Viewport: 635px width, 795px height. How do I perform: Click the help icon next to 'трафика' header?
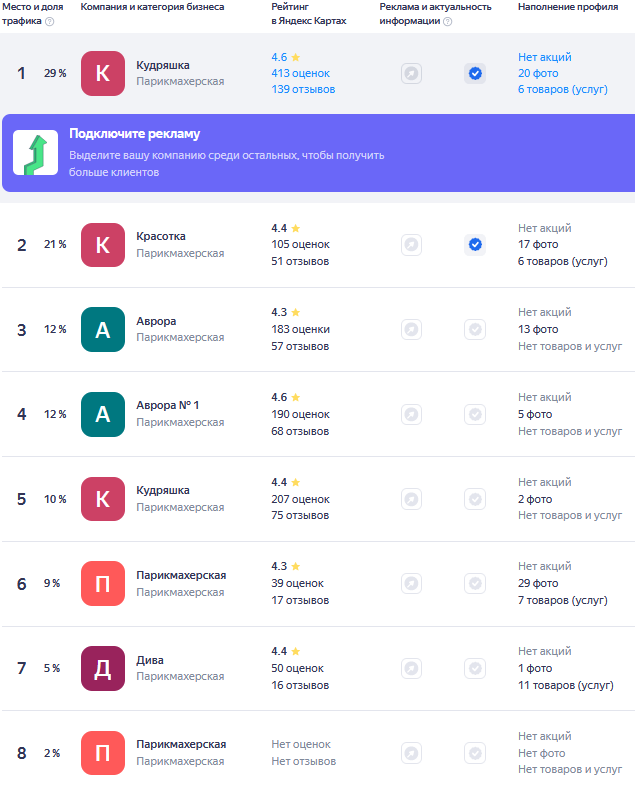(x=50, y=21)
